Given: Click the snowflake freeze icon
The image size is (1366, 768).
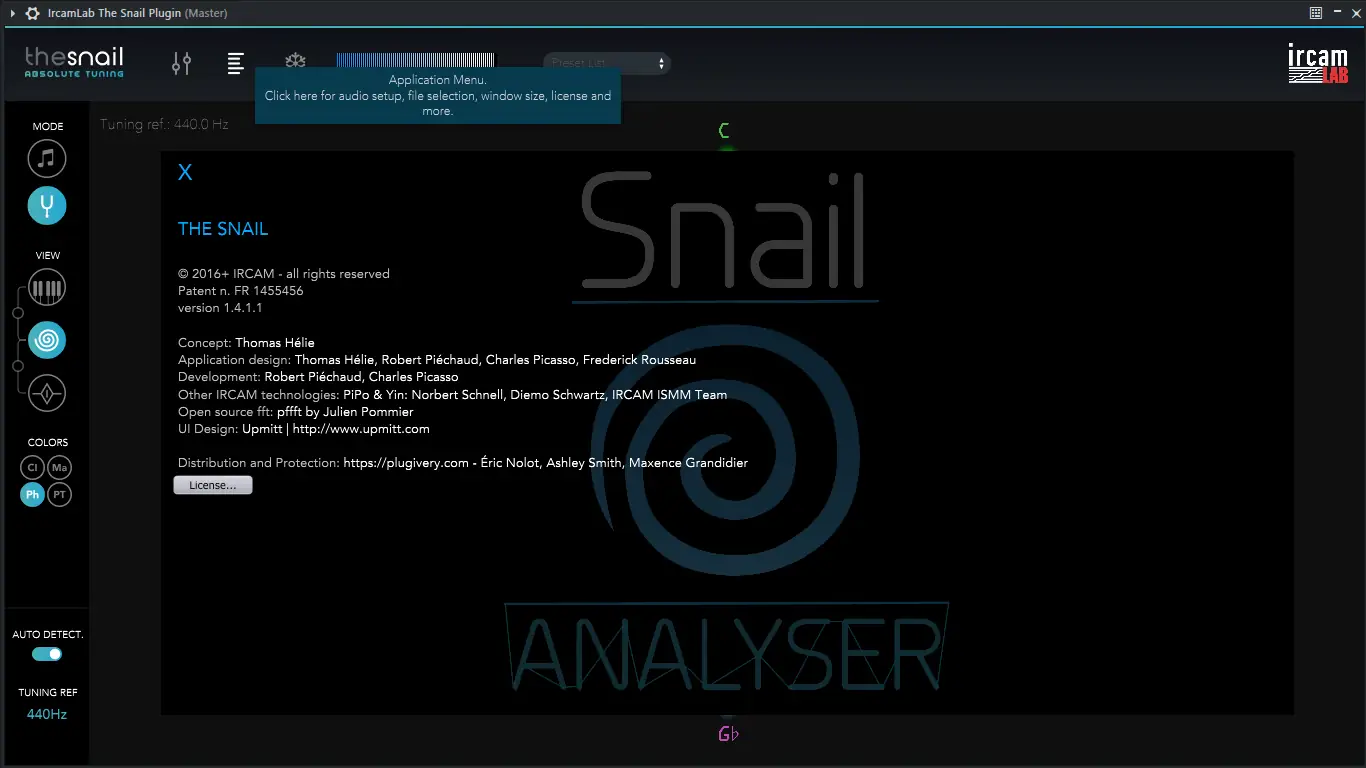Looking at the screenshot, I should pos(295,61).
